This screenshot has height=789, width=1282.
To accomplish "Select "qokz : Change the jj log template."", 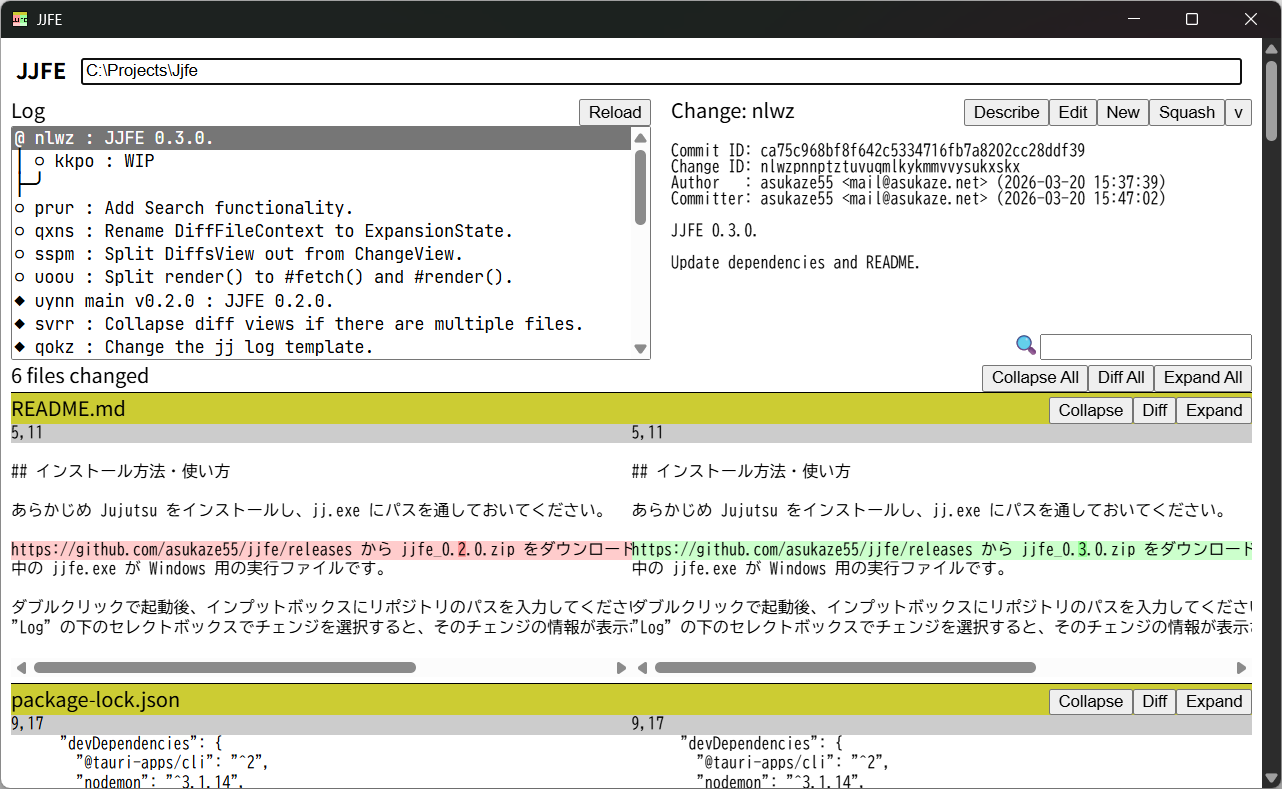I will click(322, 347).
